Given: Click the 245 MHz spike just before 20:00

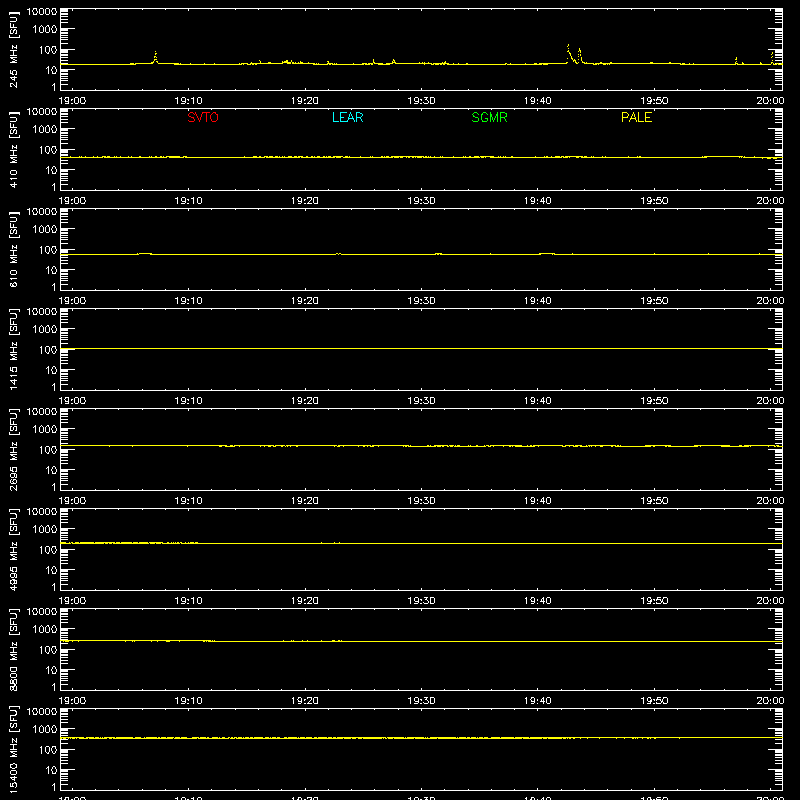Looking at the screenshot, I should 772,57.
